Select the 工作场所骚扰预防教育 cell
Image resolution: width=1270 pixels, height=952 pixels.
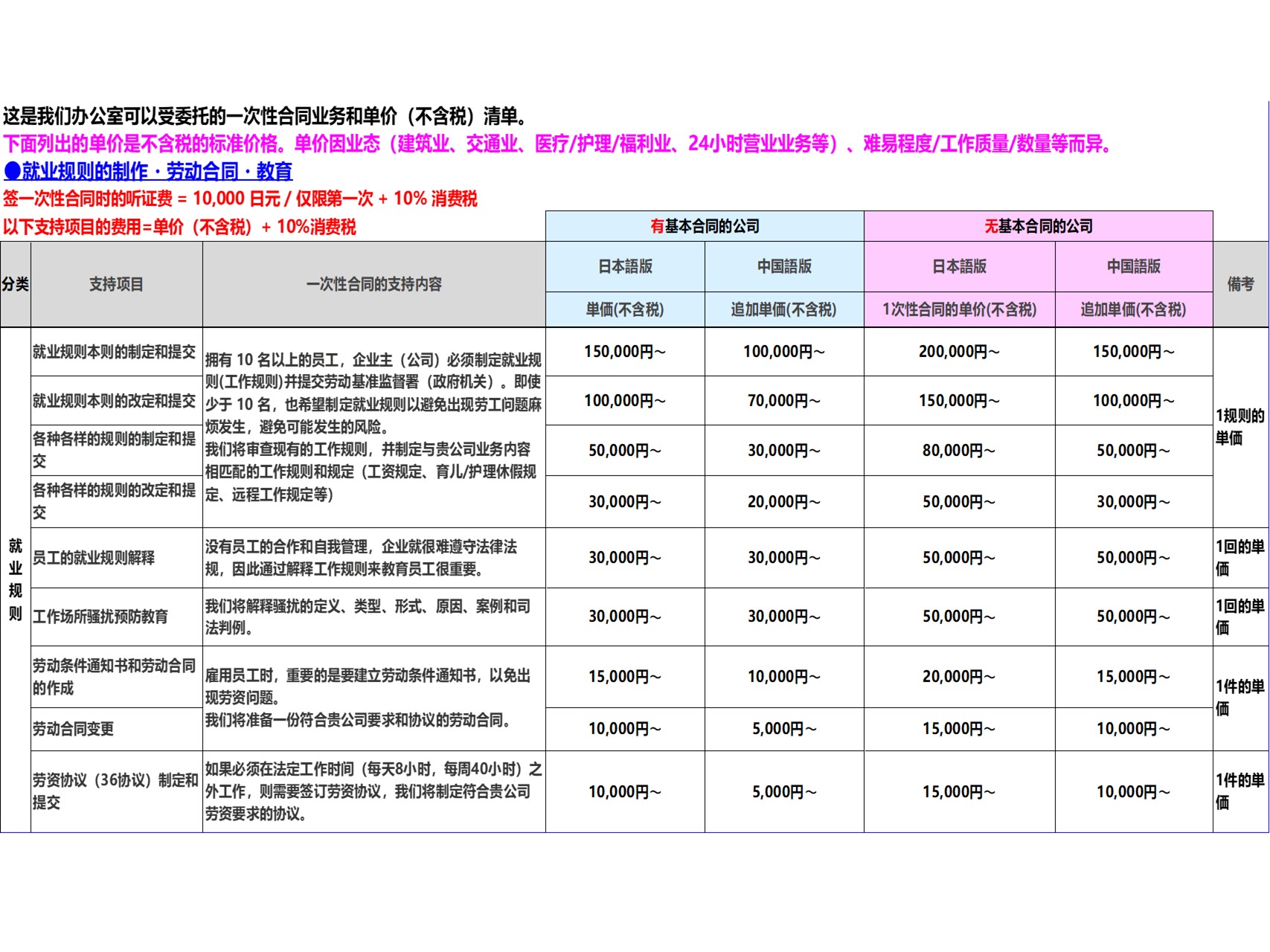pyautogui.click(x=100, y=617)
